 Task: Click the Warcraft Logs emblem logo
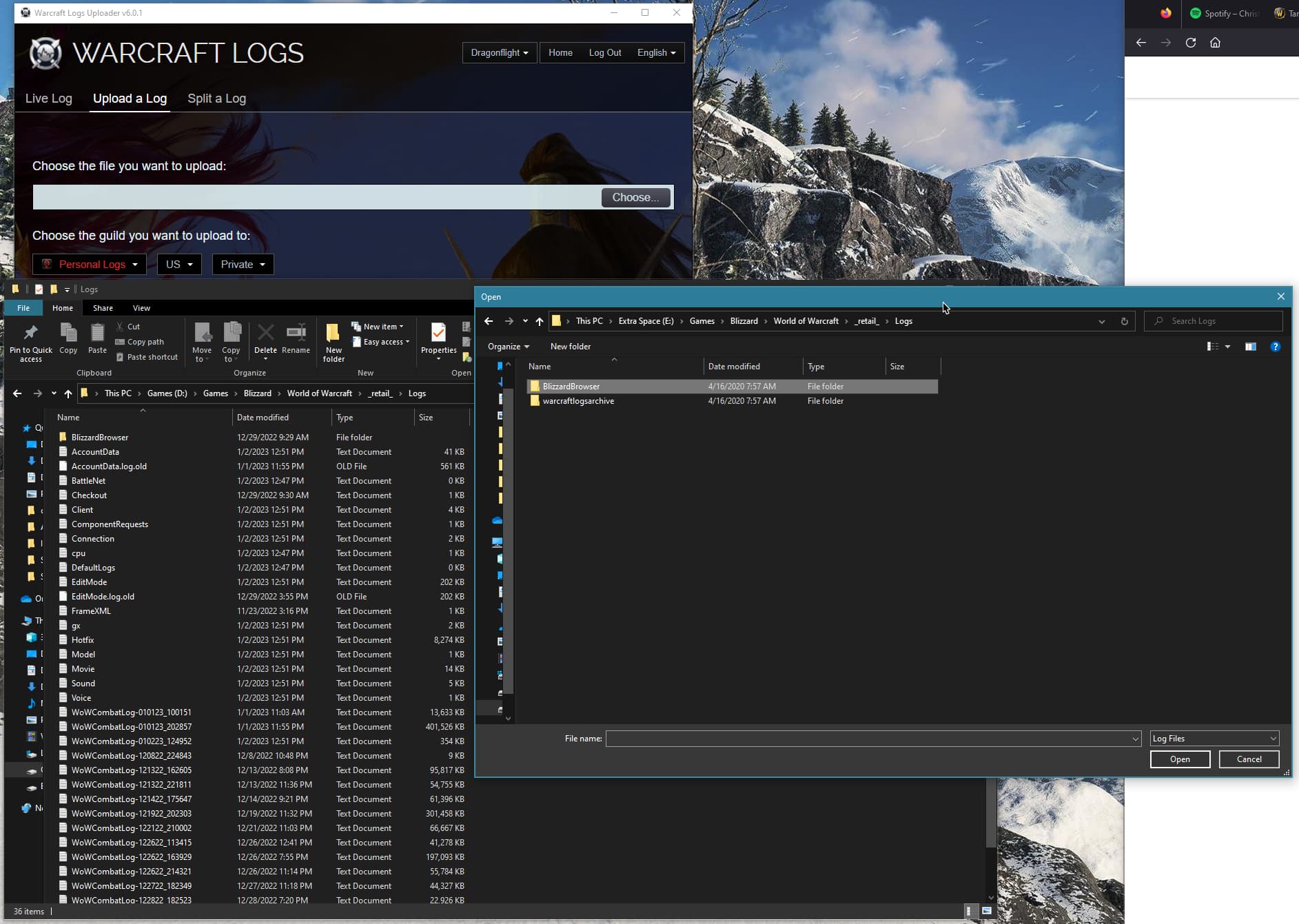(x=45, y=53)
